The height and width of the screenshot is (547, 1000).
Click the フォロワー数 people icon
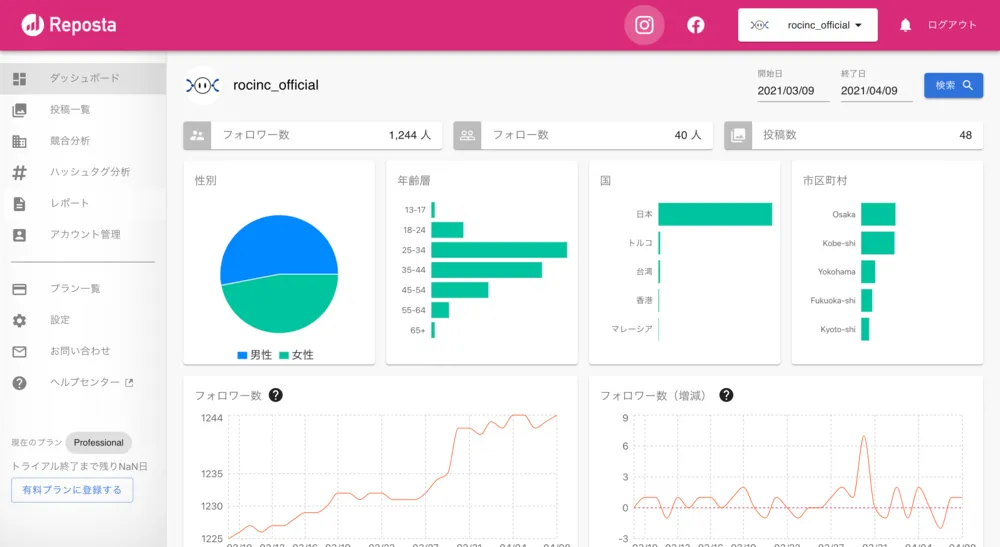(x=198, y=135)
